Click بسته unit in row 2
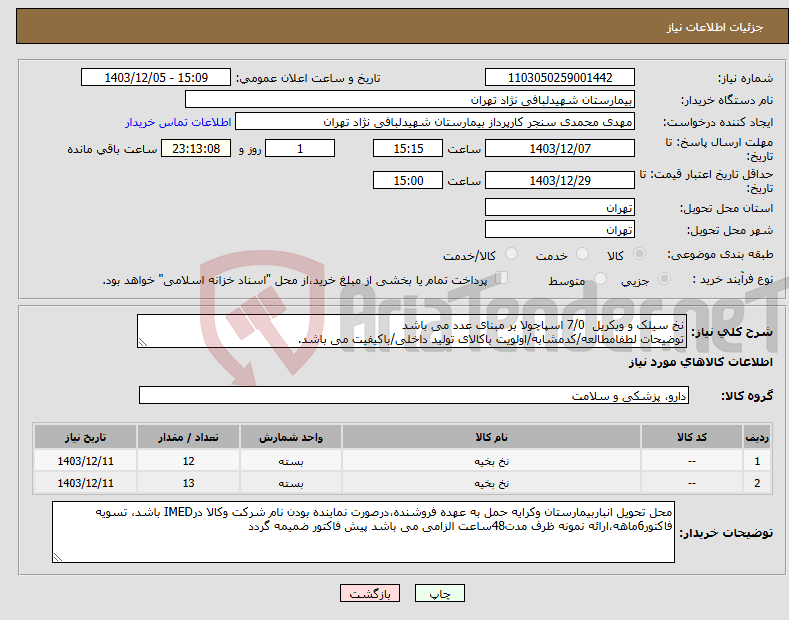Image resolution: width=789 pixels, height=620 pixels. [290, 483]
